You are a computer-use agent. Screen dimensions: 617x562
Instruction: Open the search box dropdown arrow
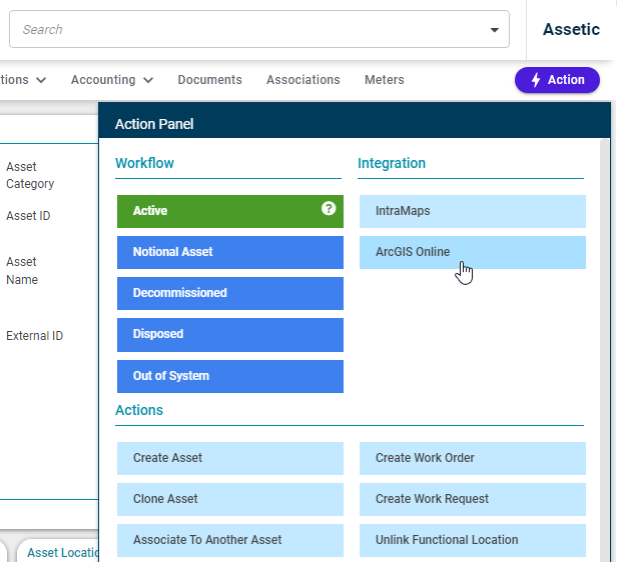pos(495,30)
